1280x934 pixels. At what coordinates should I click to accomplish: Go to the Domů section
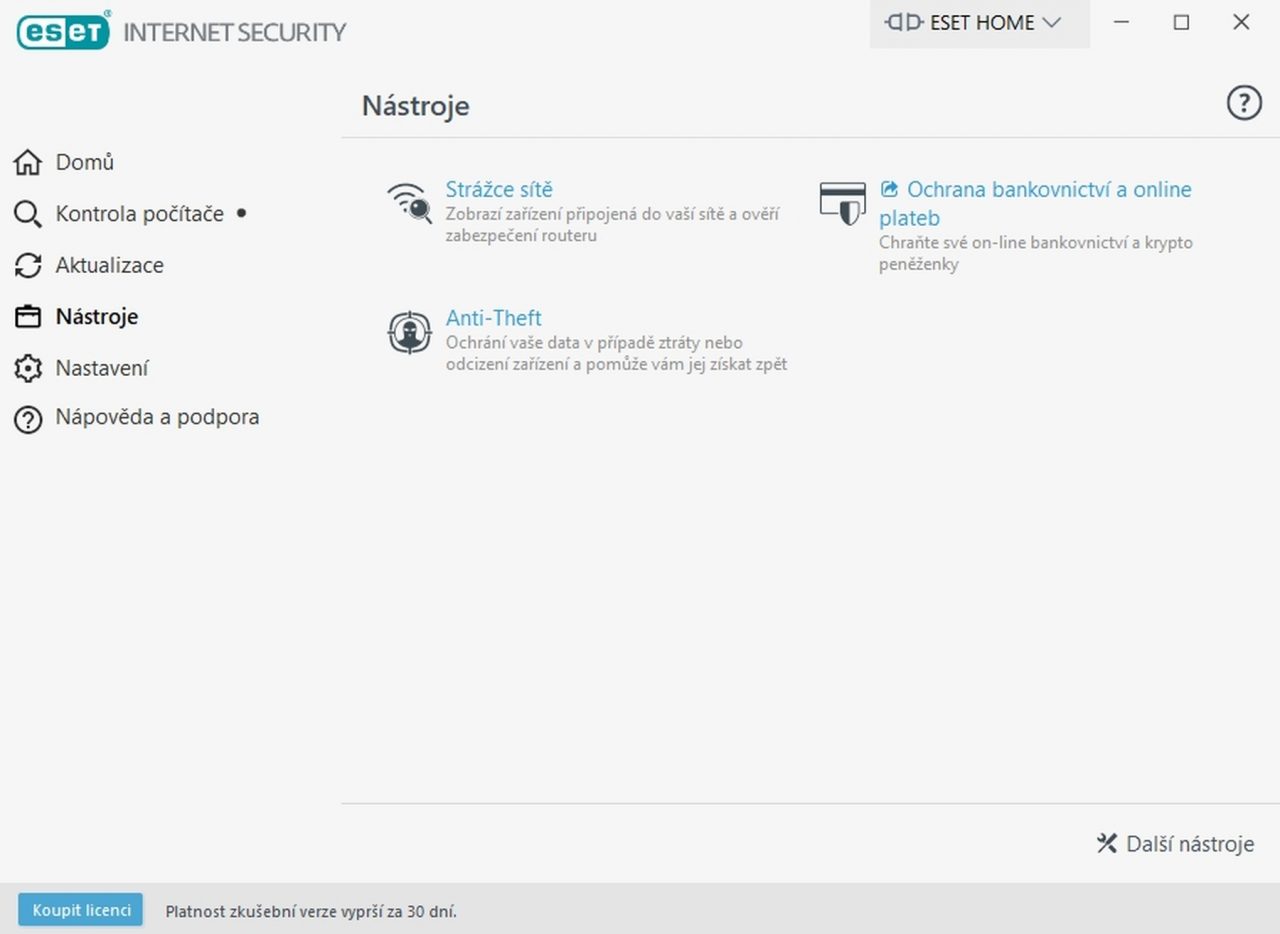(x=85, y=162)
